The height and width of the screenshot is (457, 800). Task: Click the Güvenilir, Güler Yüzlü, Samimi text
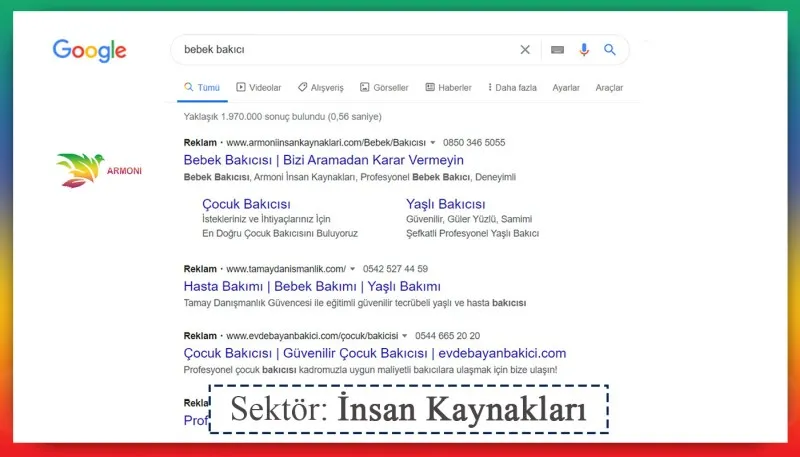pos(469,219)
